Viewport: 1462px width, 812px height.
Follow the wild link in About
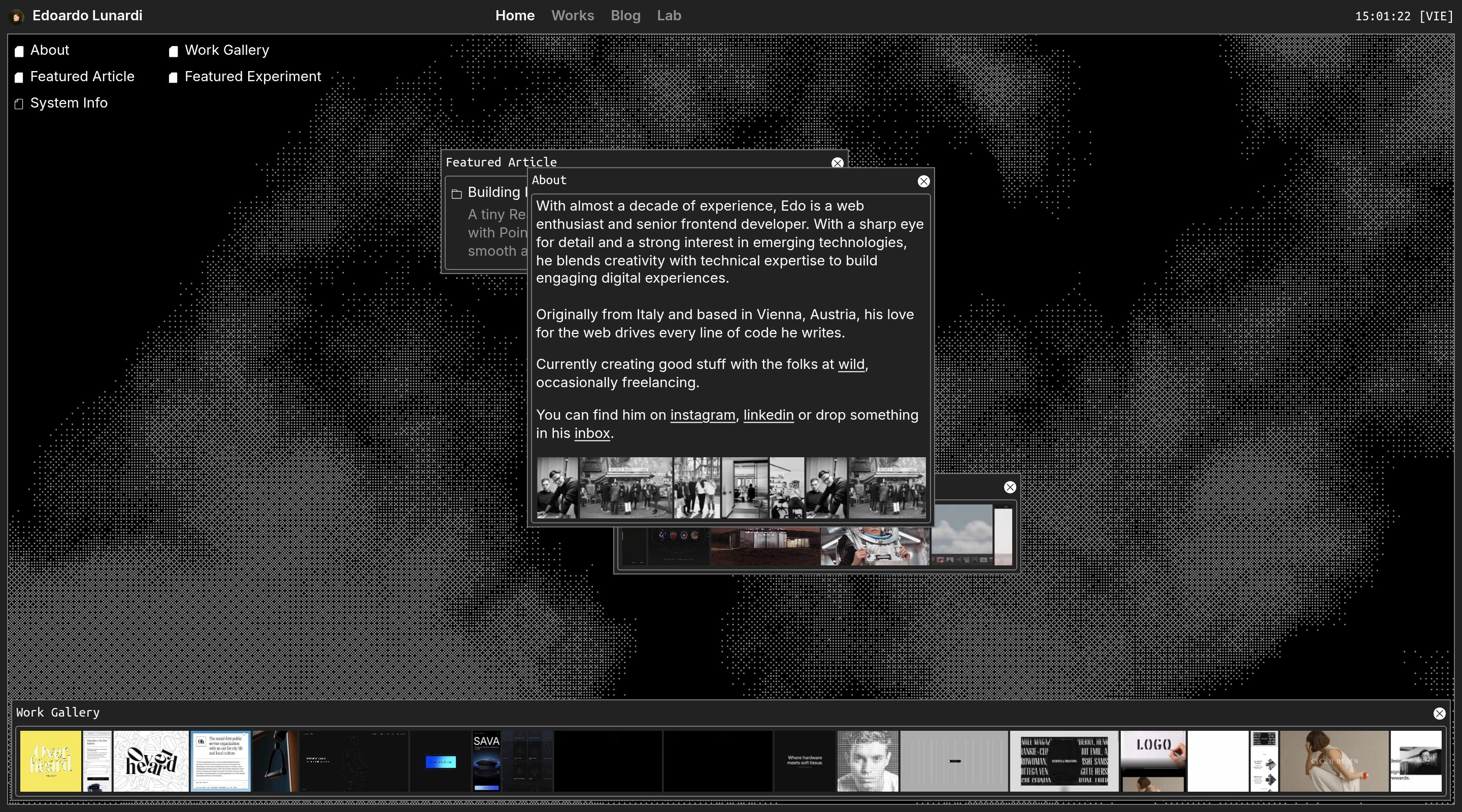(851, 364)
